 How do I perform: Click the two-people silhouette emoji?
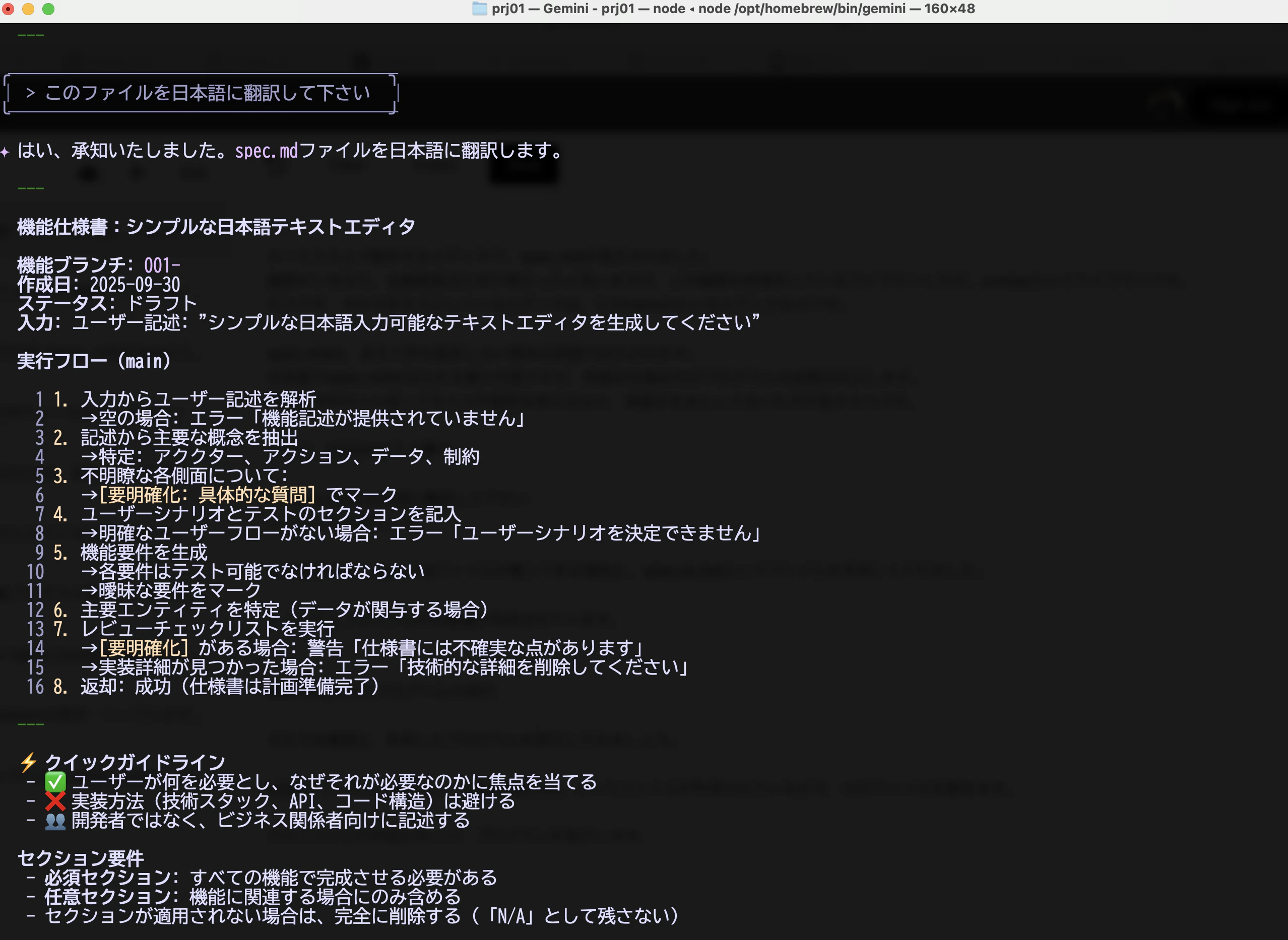pyautogui.click(x=55, y=821)
